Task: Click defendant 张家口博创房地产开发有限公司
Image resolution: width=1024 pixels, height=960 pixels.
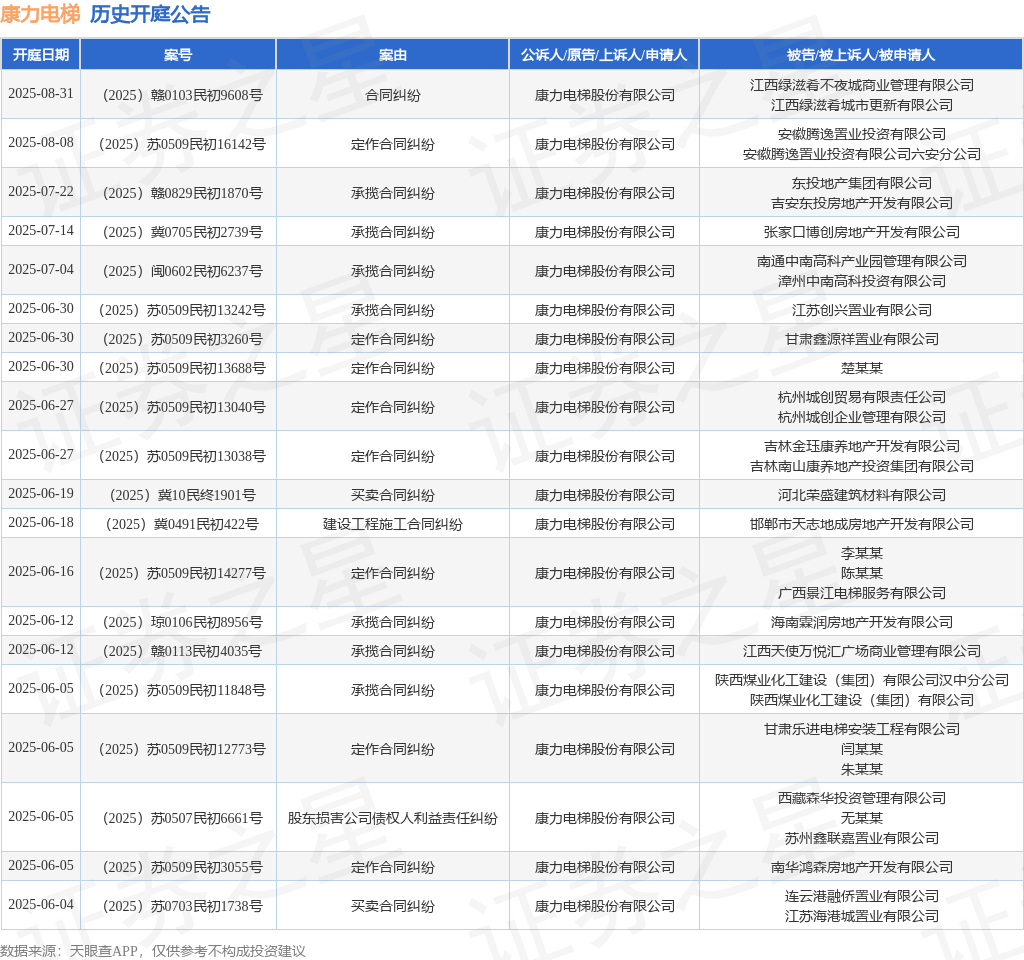Action: click(861, 232)
